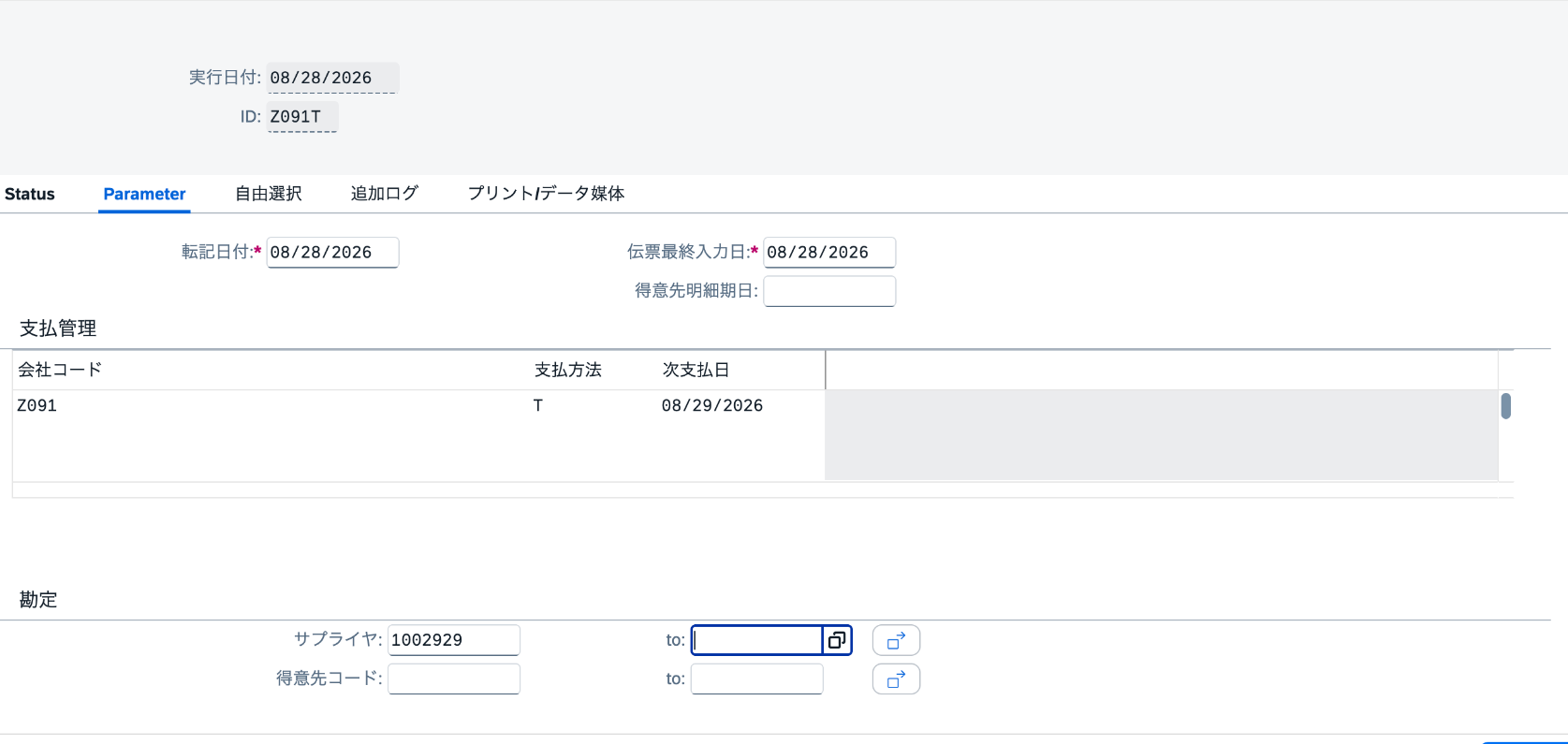Click the 得意先コード 'to' input field

(757, 678)
